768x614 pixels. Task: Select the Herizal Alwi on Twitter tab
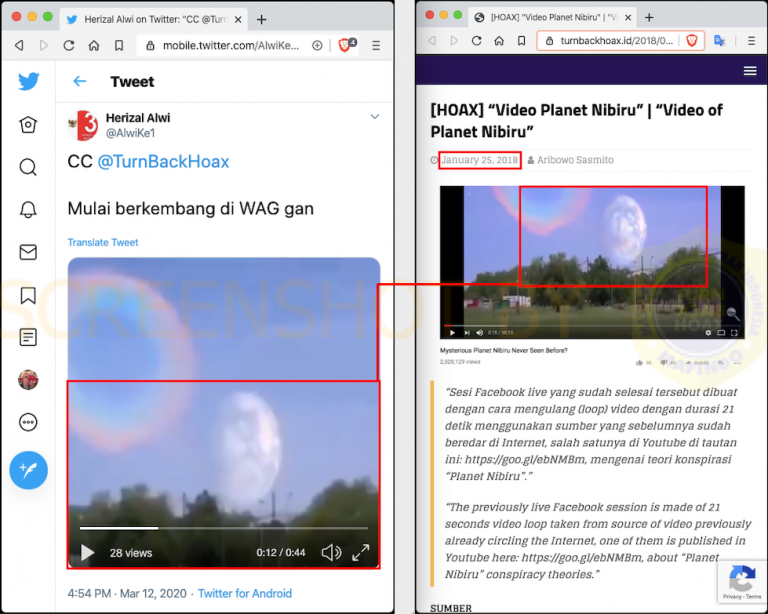[x=155, y=20]
